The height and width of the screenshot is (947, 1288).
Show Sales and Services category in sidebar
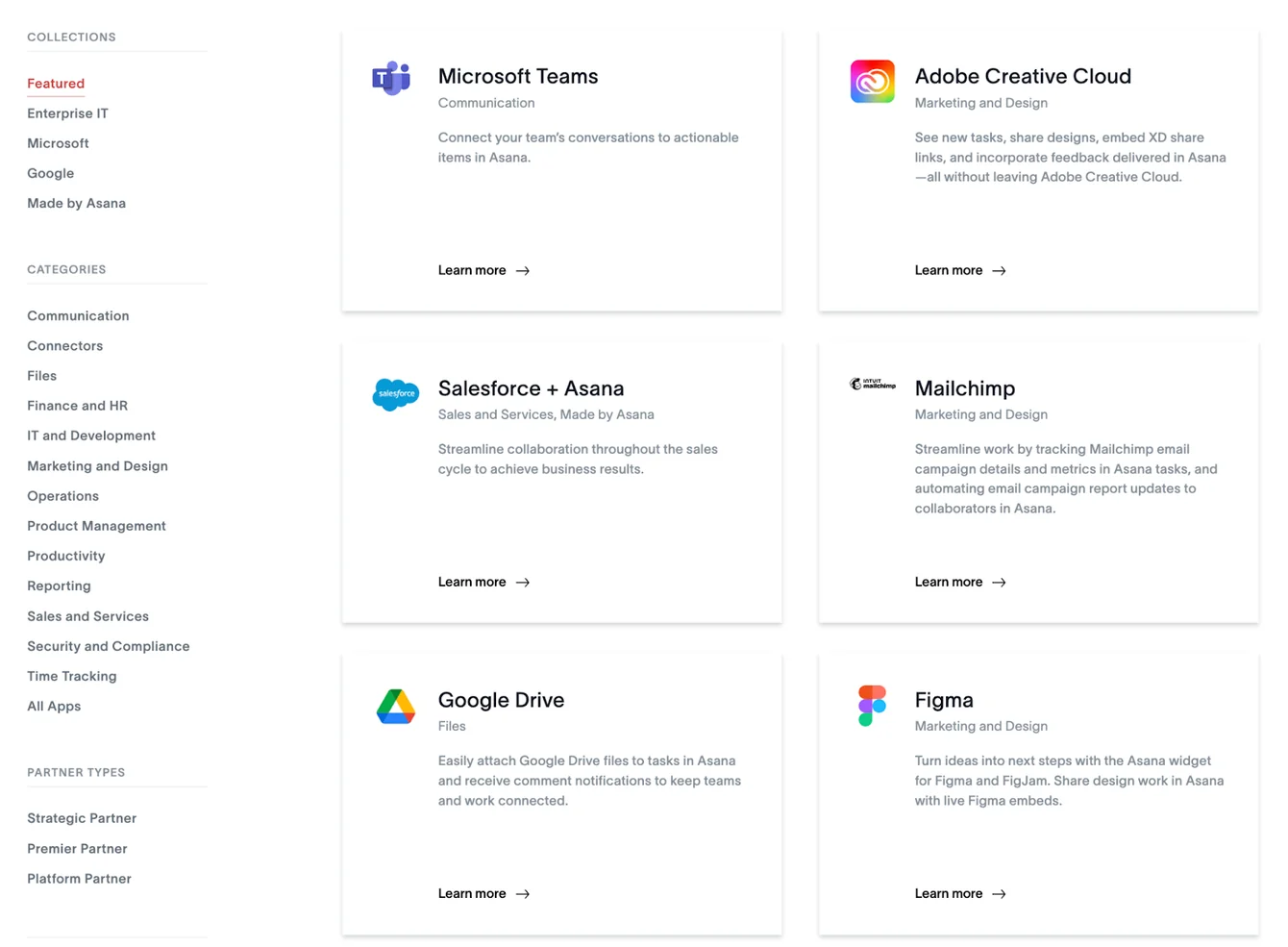click(x=87, y=616)
